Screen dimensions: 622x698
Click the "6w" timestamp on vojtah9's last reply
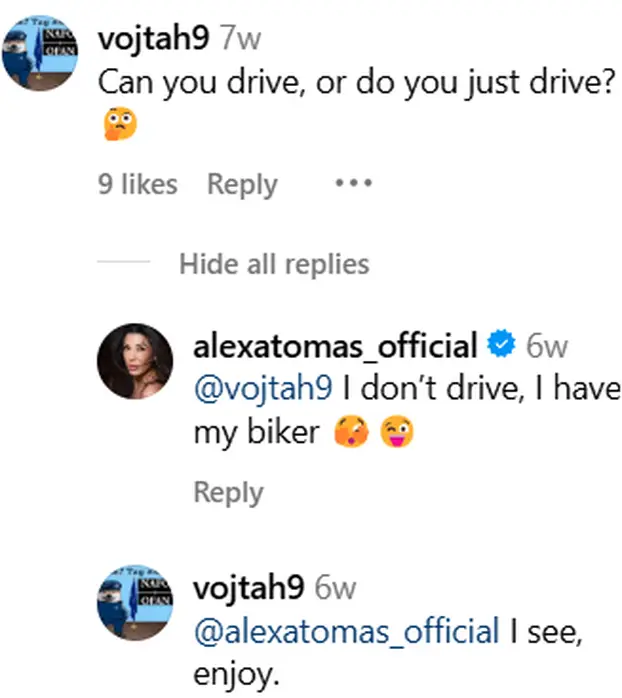(335, 588)
